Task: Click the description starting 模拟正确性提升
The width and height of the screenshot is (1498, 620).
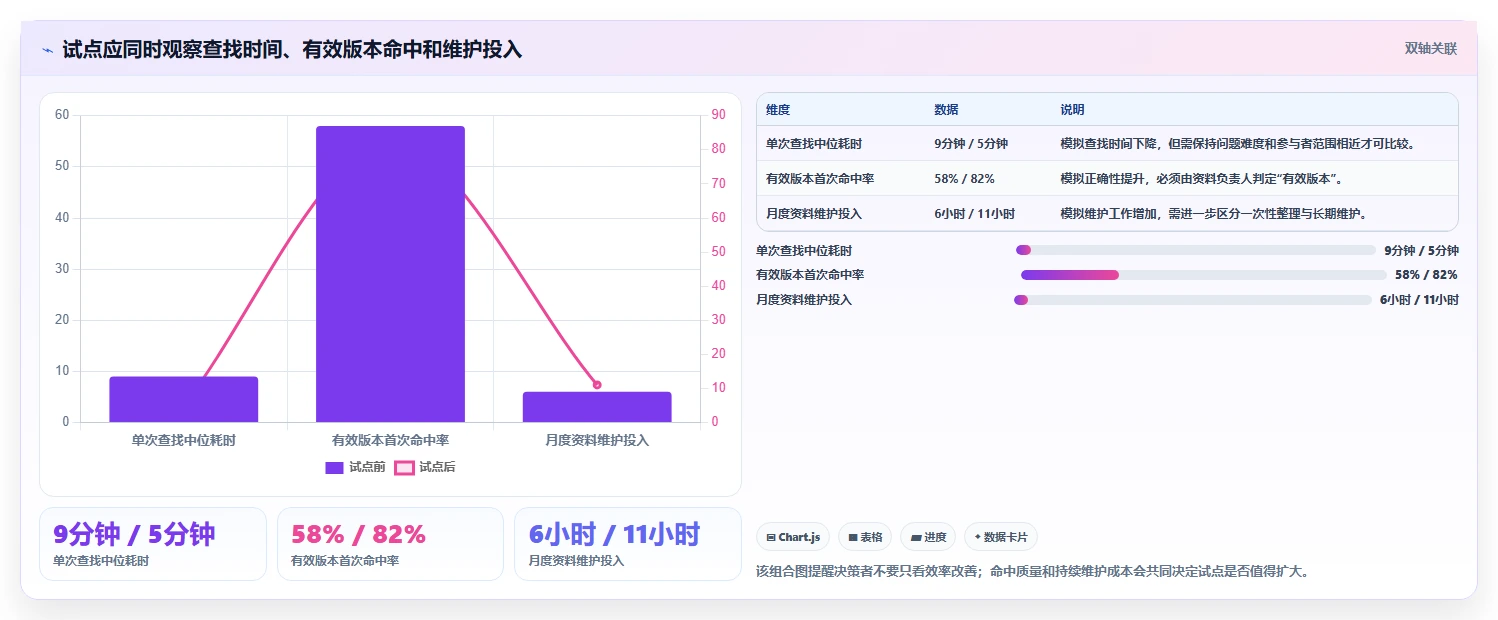Action: click(x=1201, y=179)
